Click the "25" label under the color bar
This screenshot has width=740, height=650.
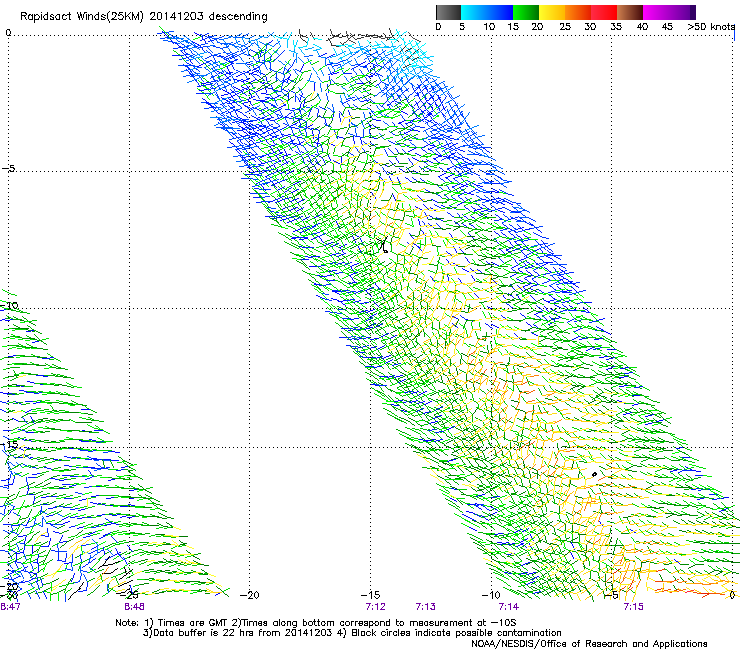[565, 27]
